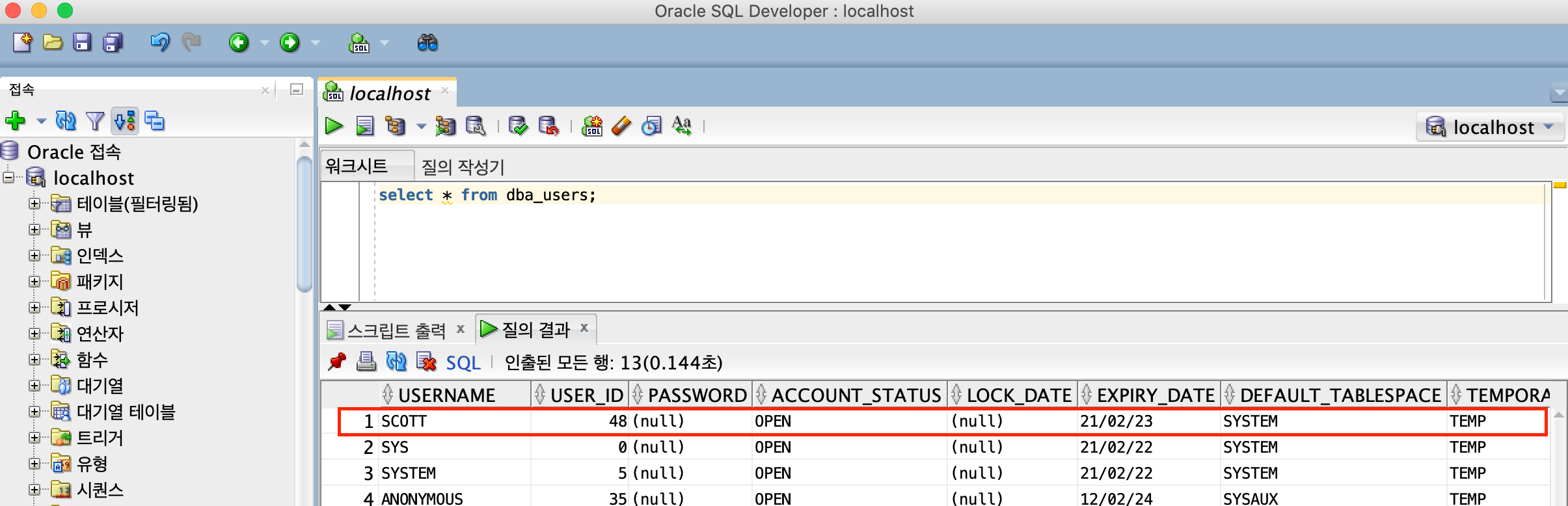Image resolution: width=1568 pixels, height=506 pixels.
Task: Click the SQL Tuning Advisor icon
Action: pos(476,126)
